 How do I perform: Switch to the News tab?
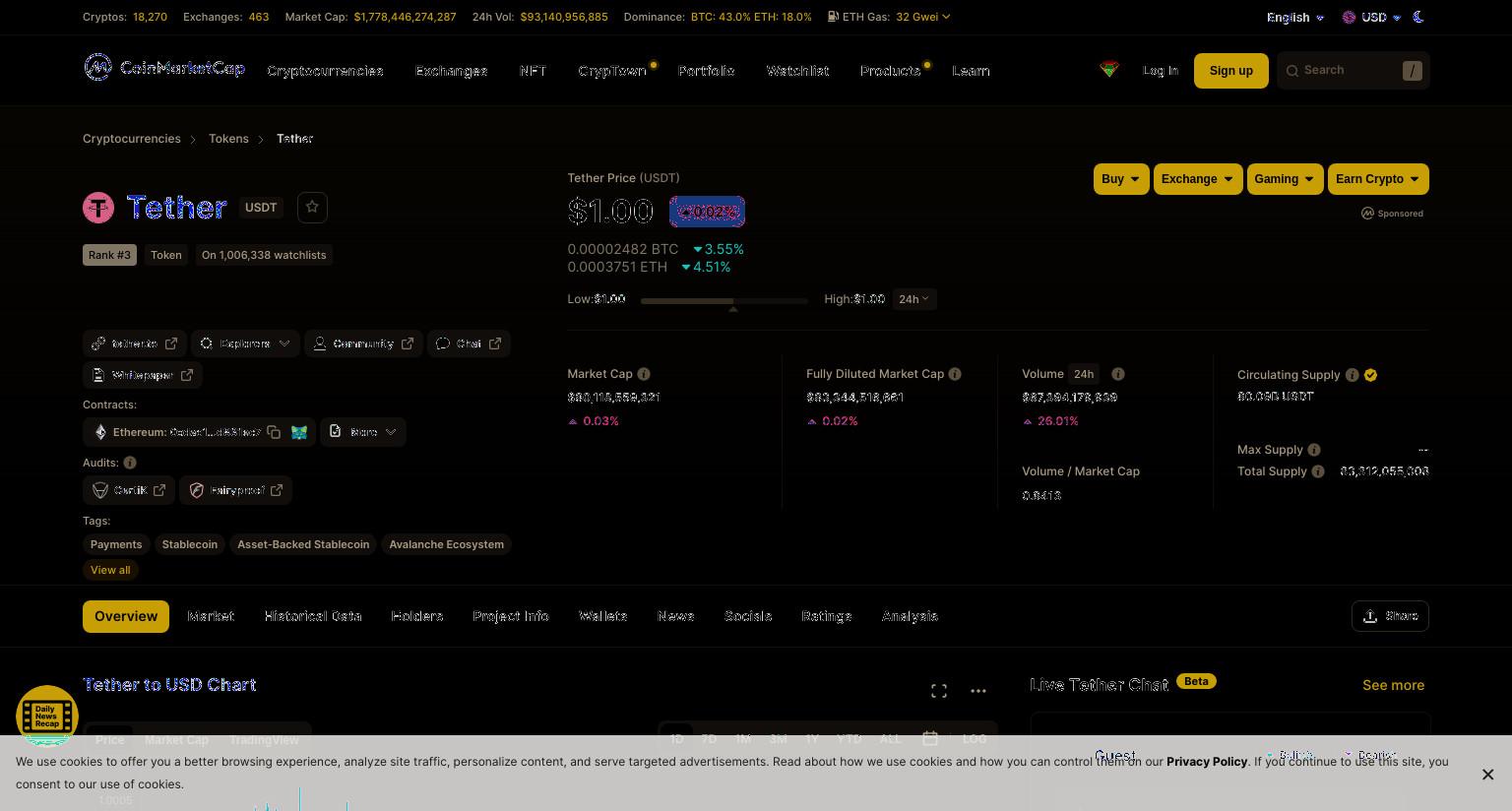tap(675, 616)
